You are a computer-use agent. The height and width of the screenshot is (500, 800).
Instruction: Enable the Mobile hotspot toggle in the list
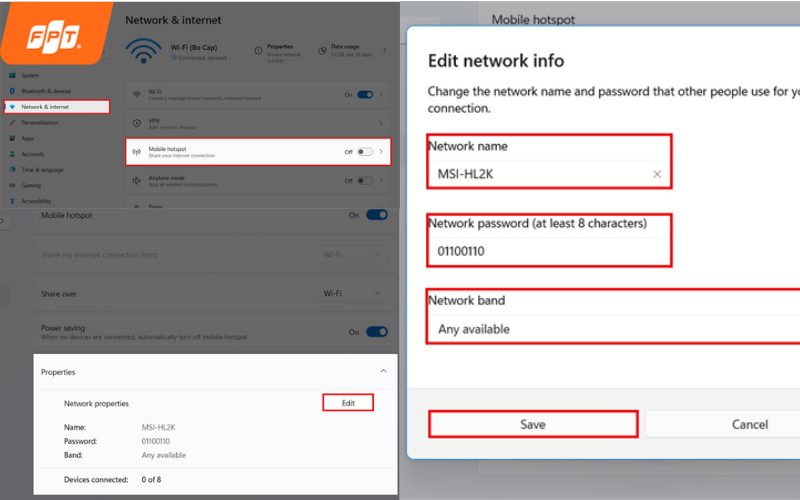pyautogui.click(x=365, y=152)
